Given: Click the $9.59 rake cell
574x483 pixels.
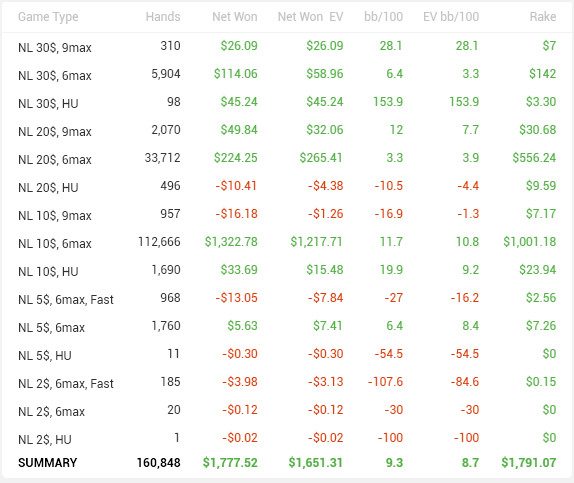Looking at the screenshot, I should coord(541,186).
